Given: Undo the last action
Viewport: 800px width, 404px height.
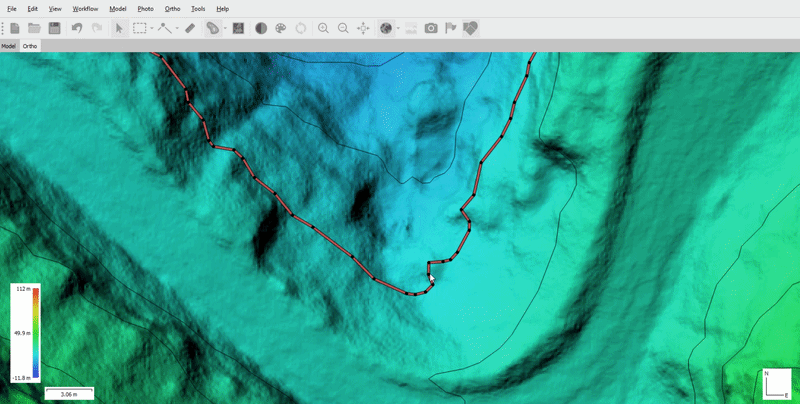Looking at the screenshot, I should point(77,28).
